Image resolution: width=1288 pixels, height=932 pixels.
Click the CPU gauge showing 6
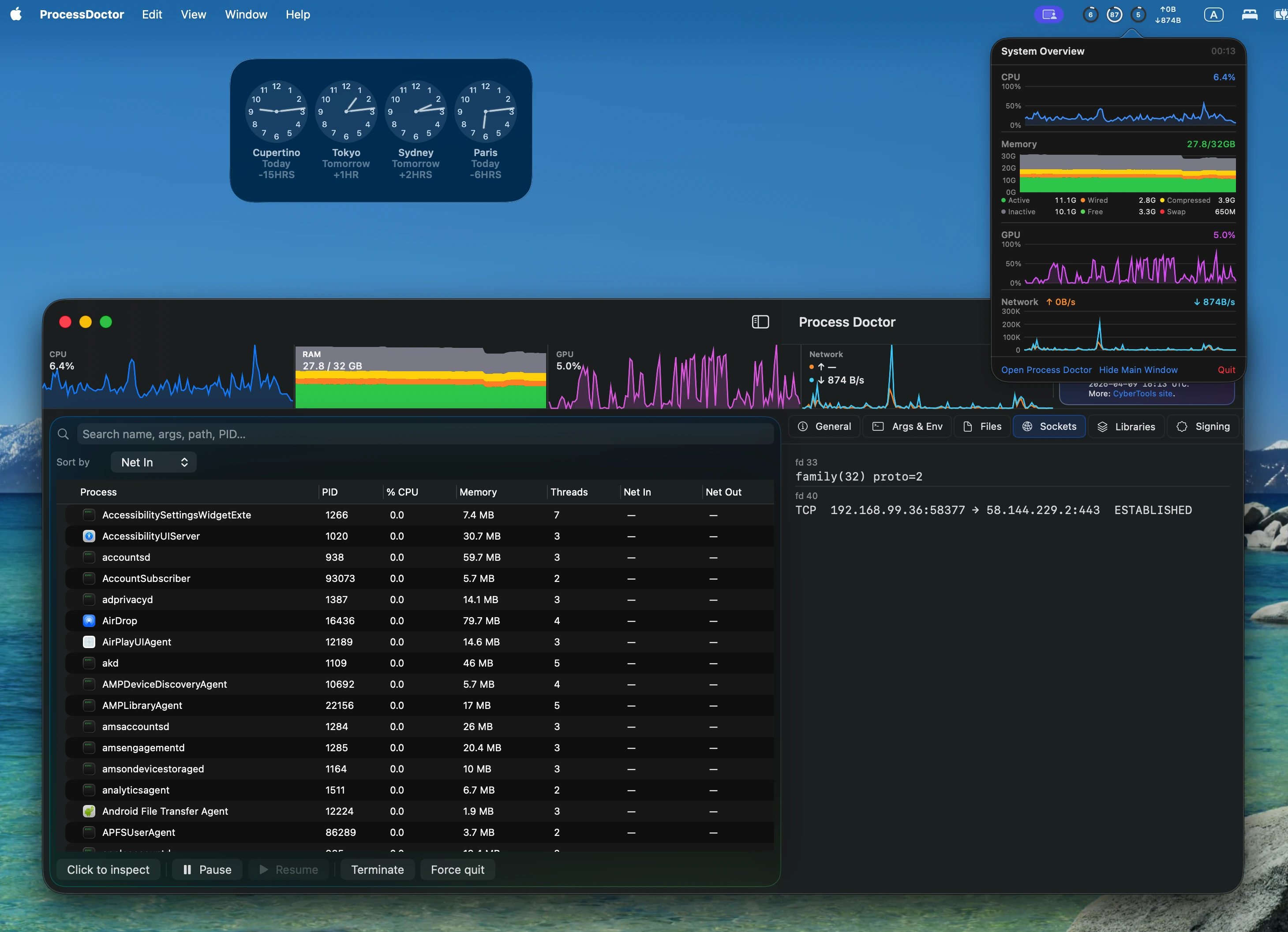coord(1090,15)
